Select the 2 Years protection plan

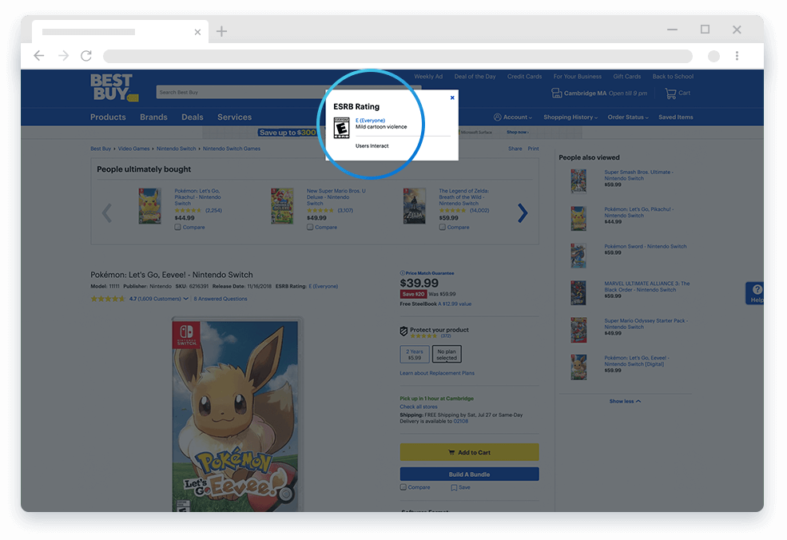coord(415,354)
